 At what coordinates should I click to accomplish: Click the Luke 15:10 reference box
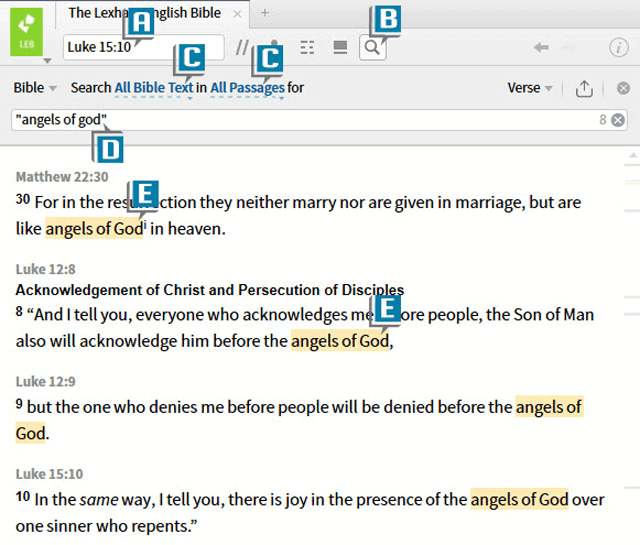coord(143,47)
